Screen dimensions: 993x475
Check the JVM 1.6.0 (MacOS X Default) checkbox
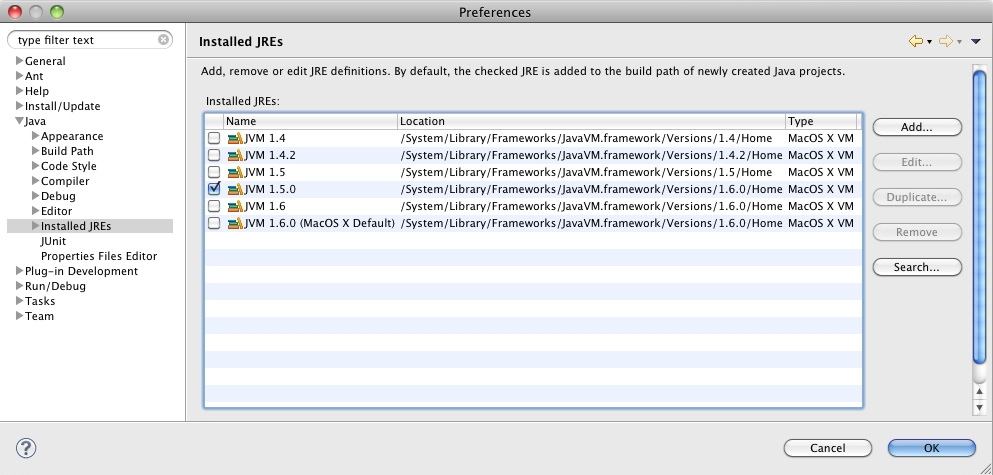pos(214,223)
